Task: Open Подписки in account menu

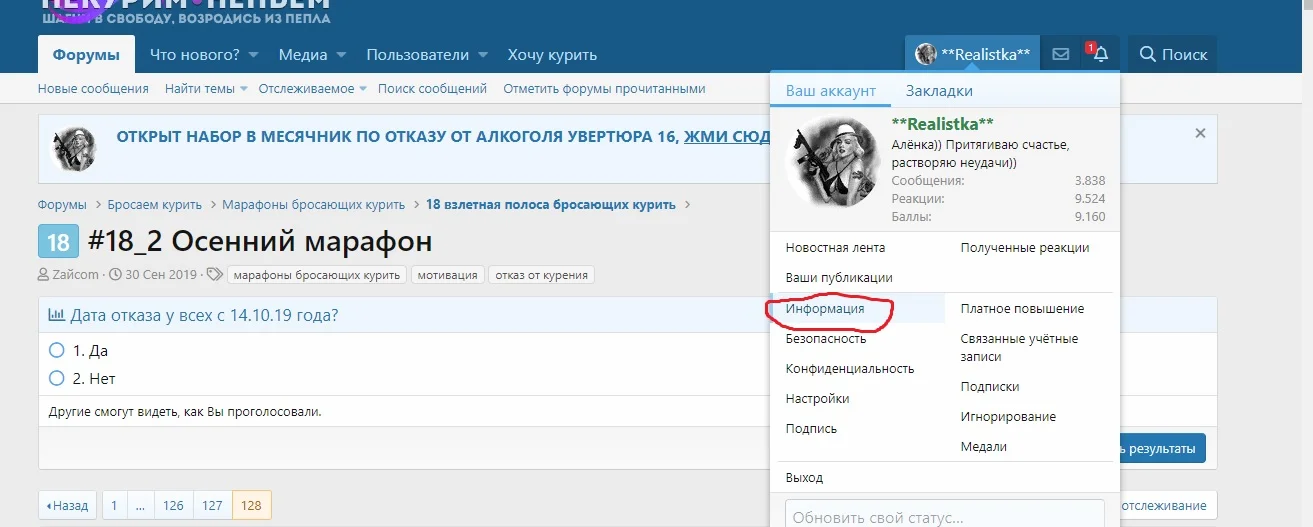Action: [990, 387]
